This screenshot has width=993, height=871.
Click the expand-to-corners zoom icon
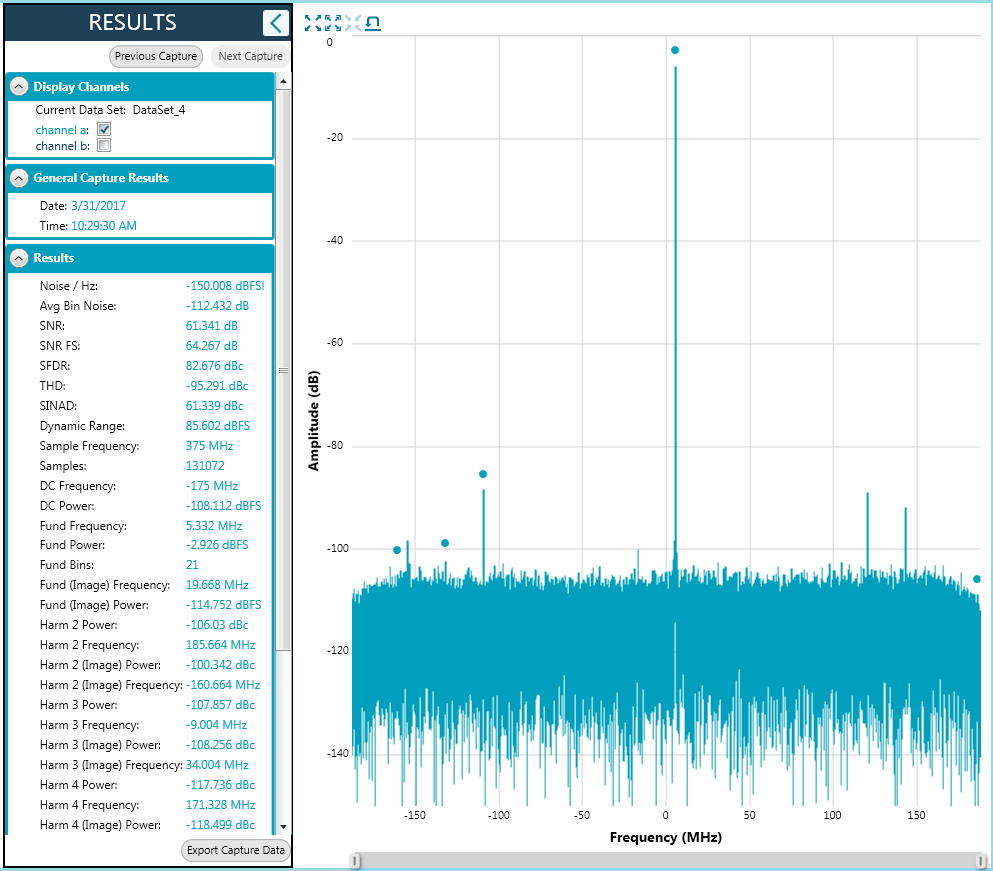(333, 23)
